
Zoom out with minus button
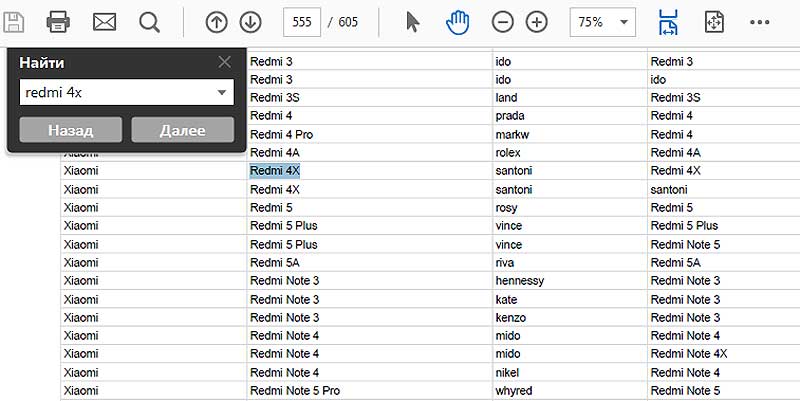point(503,22)
